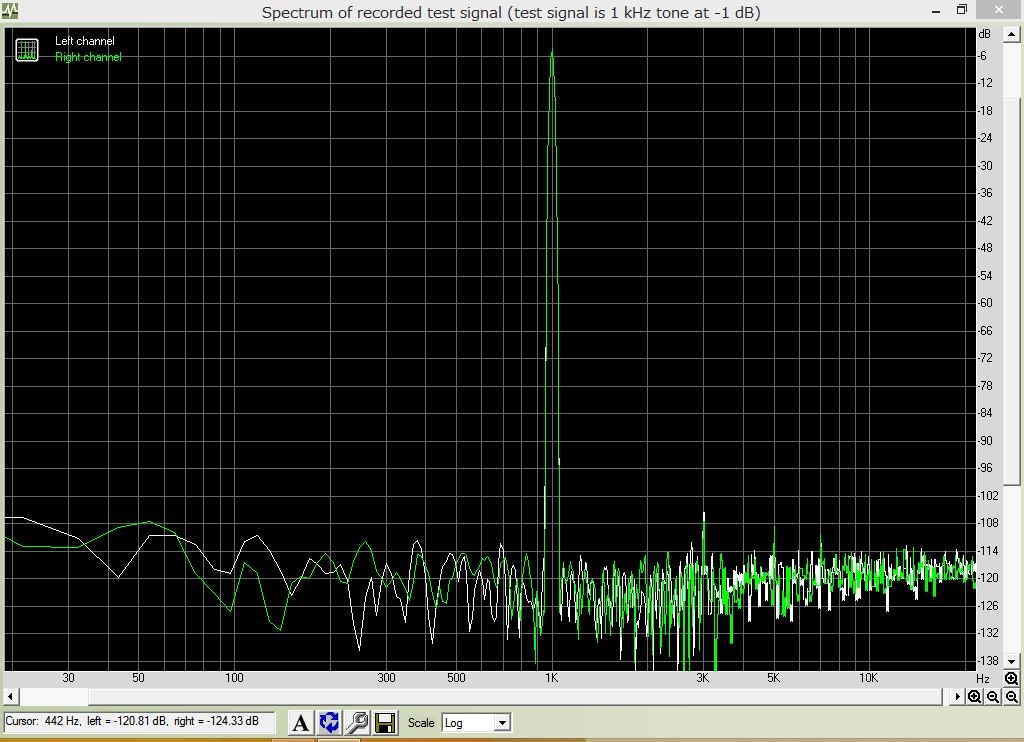Open graph options via wrench icon
This screenshot has width=1024, height=742.
point(357,722)
